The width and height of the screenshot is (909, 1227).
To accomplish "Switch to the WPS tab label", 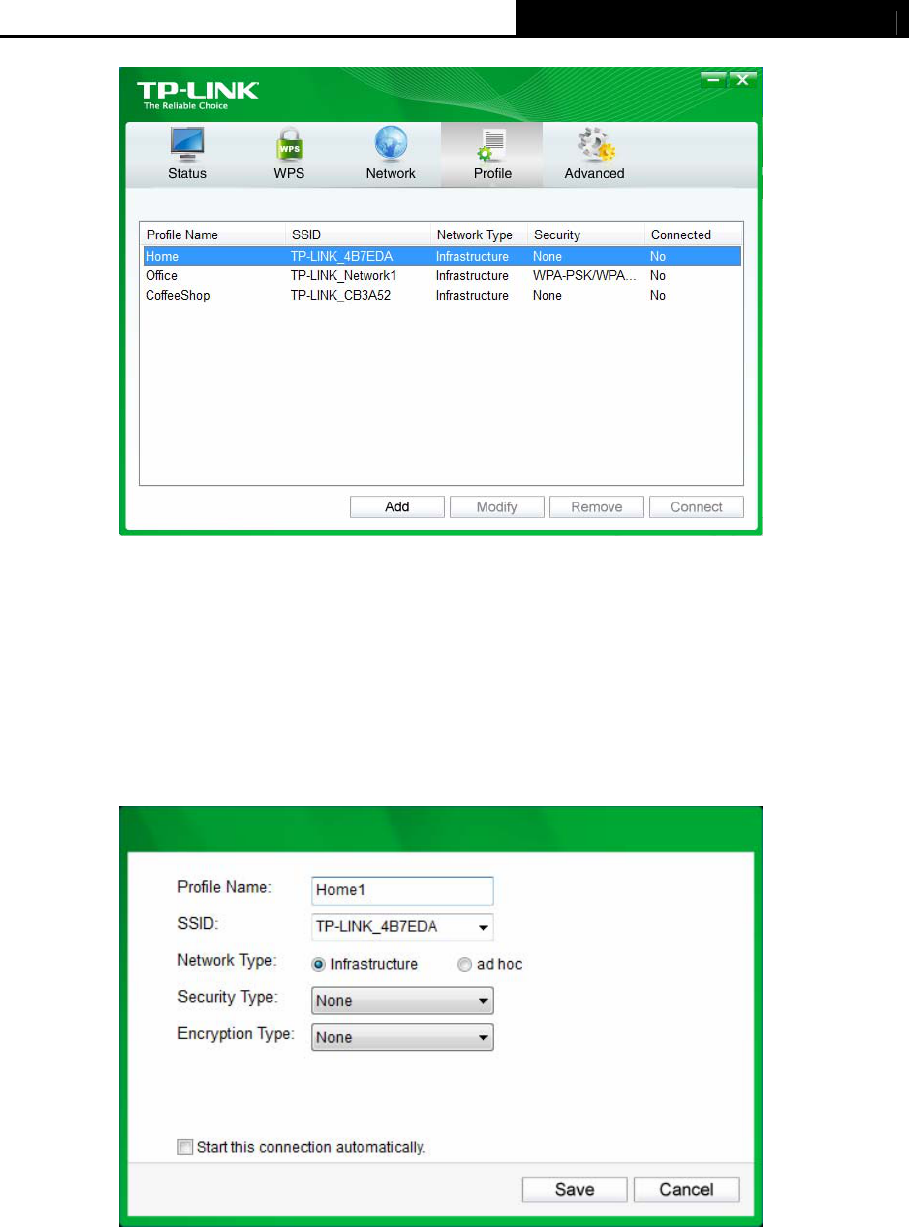I will click(x=289, y=173).
